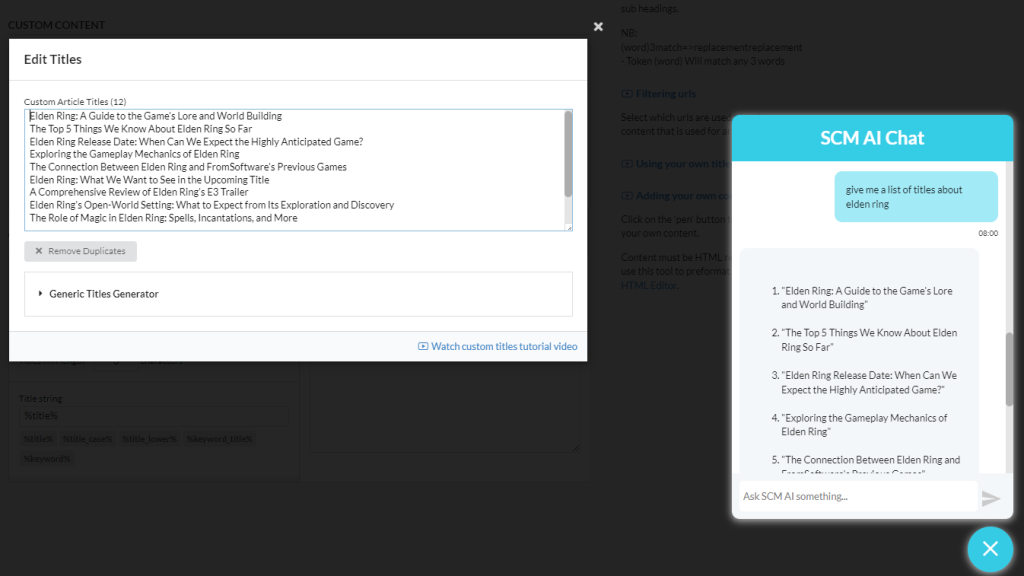Click the SCM AI Chat scrollbar
Viewport: 1024px width, 576px height.
coord(1009,369)
